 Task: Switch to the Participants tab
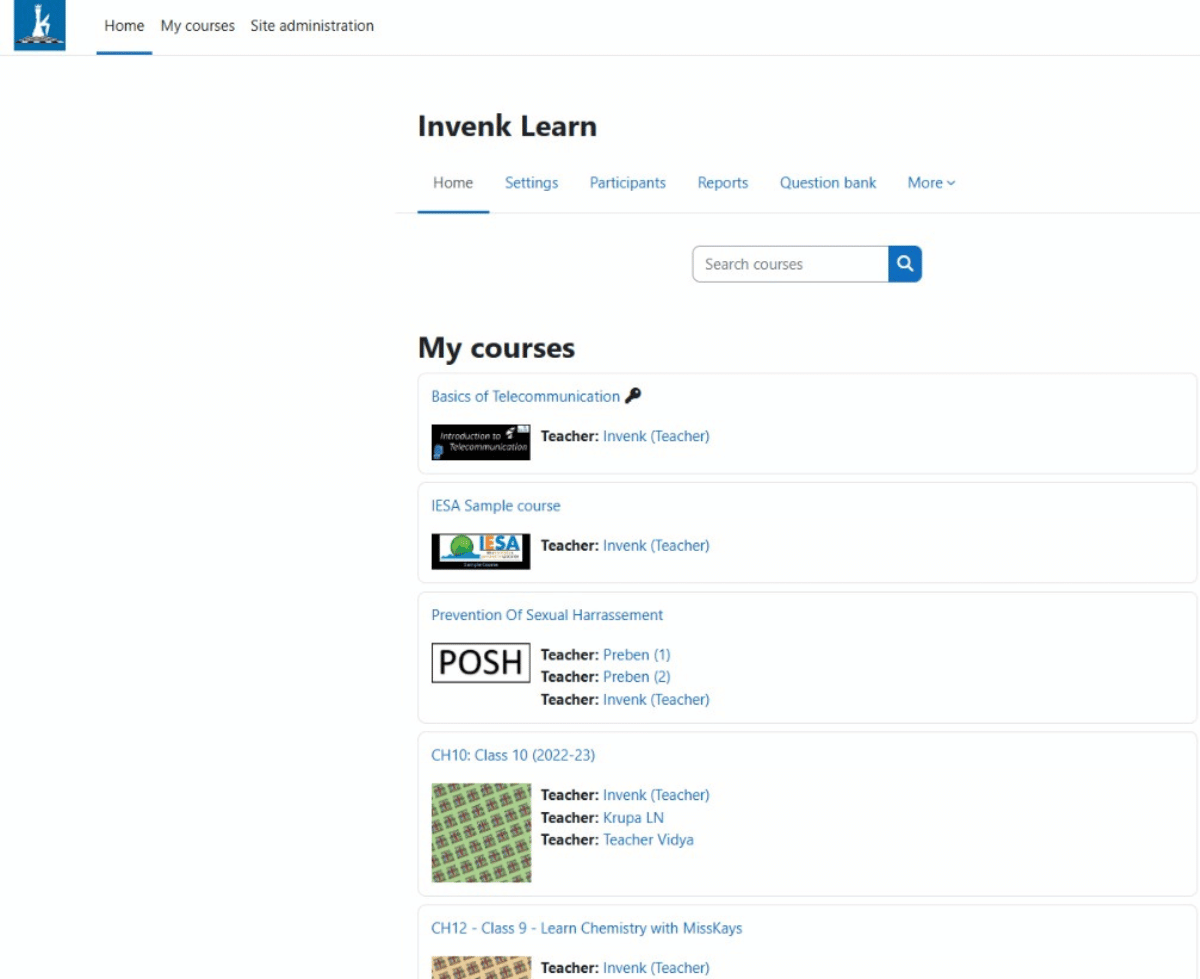(x=627, y=183)
